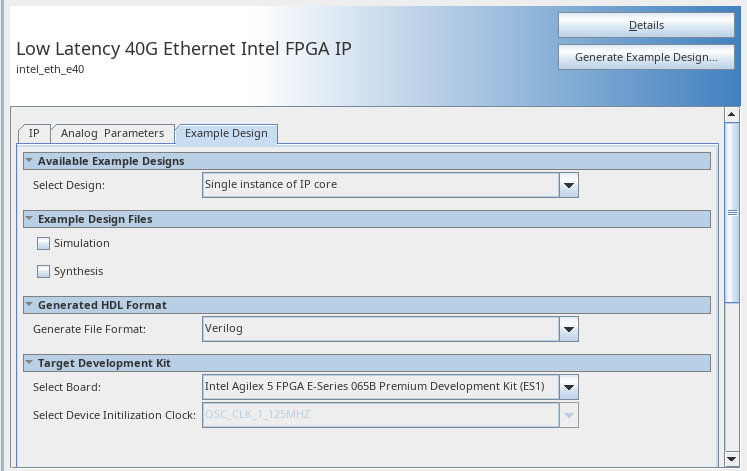The image size is (747, 471).
Task: Collapse the Target Development Kit section
Action: 29,363
